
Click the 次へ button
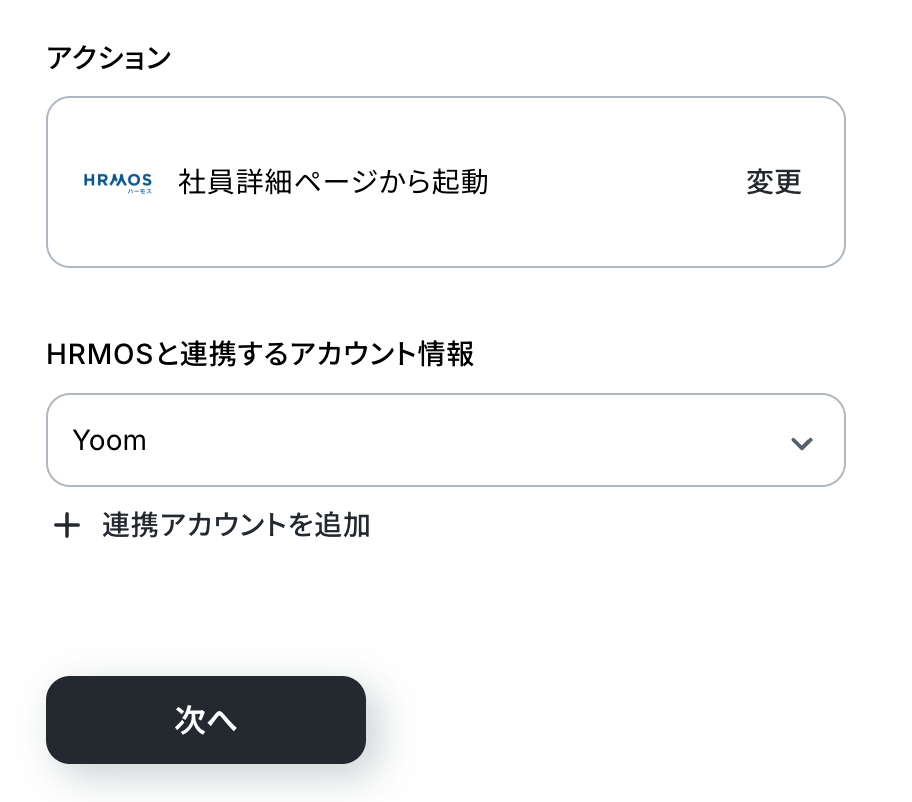[x=206, y=720]
